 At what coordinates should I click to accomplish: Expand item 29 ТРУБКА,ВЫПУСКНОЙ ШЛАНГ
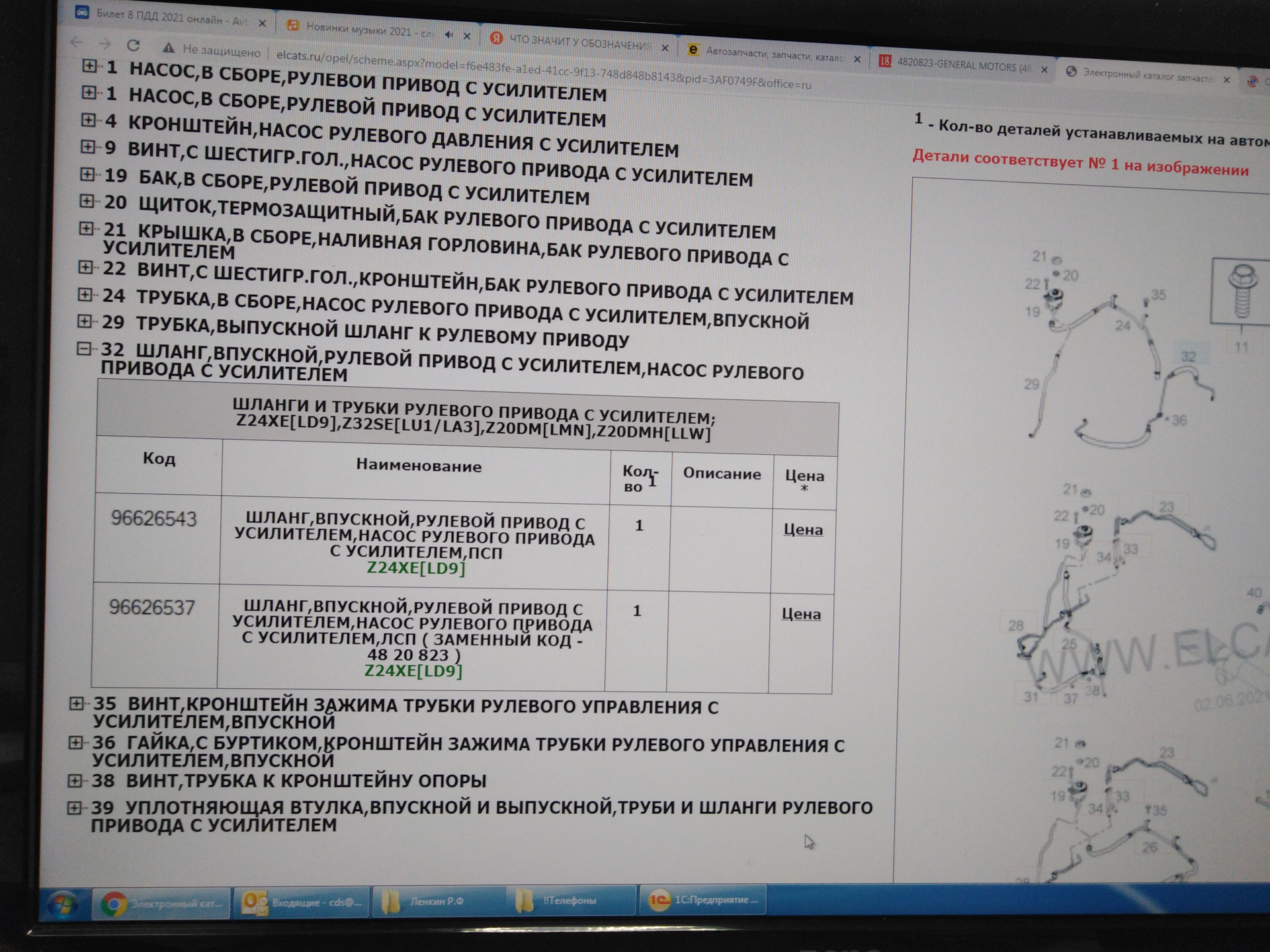coord(85,321)
